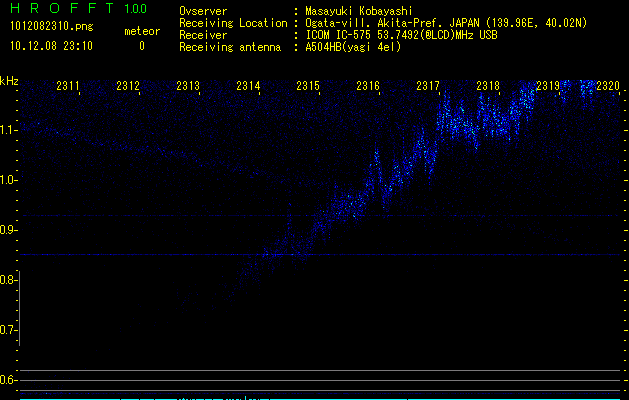Click the 2312 time marker

(x=128, y=85)
